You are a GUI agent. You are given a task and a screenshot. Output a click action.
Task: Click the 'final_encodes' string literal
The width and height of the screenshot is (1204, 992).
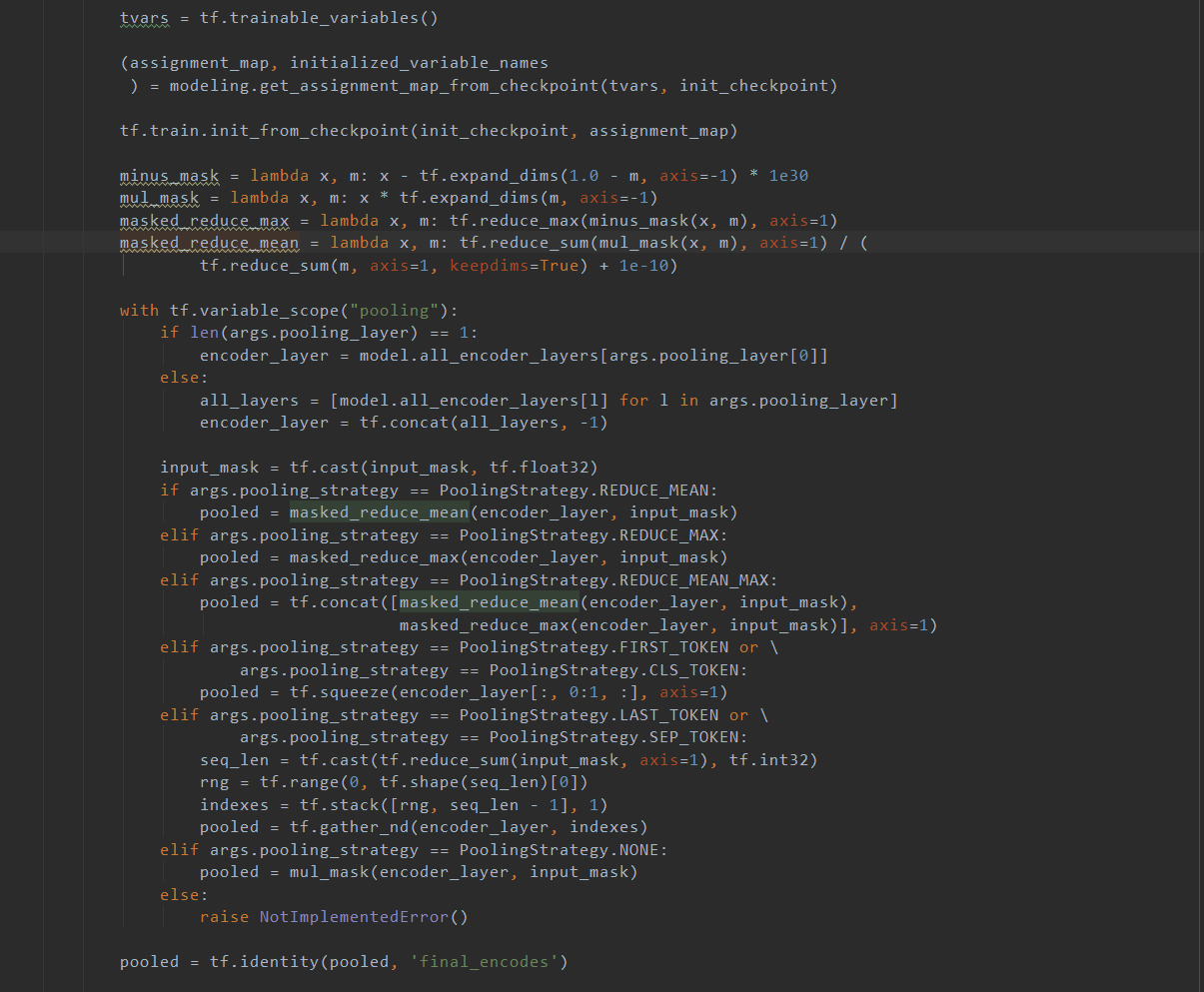(x=487, y=961)
